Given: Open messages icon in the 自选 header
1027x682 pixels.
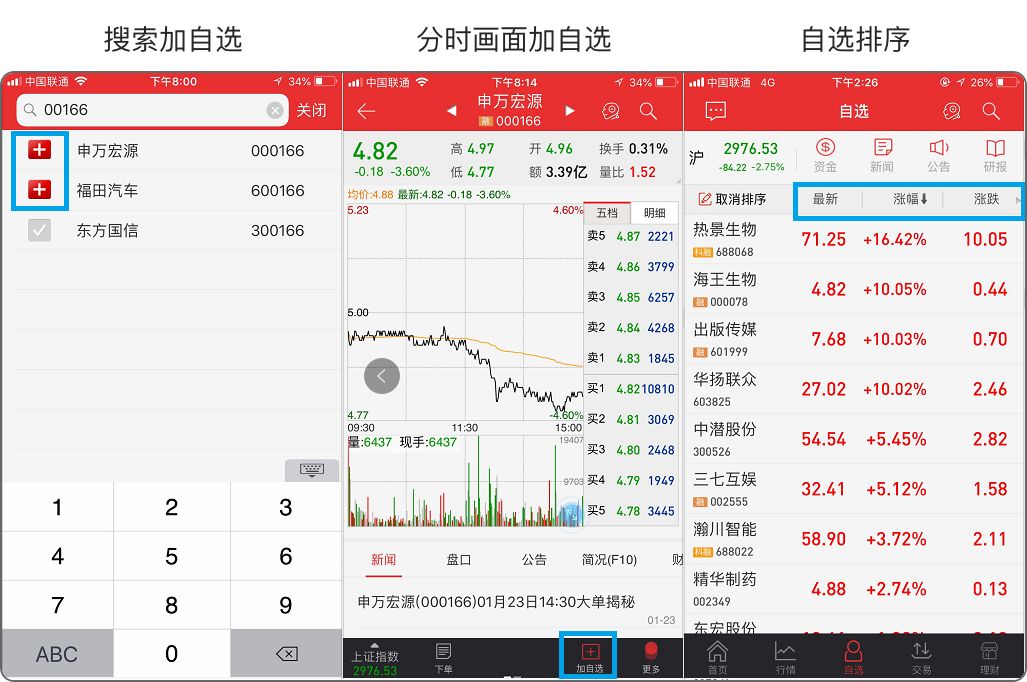Looking at the screenshot, I should [x=715, y=111].
